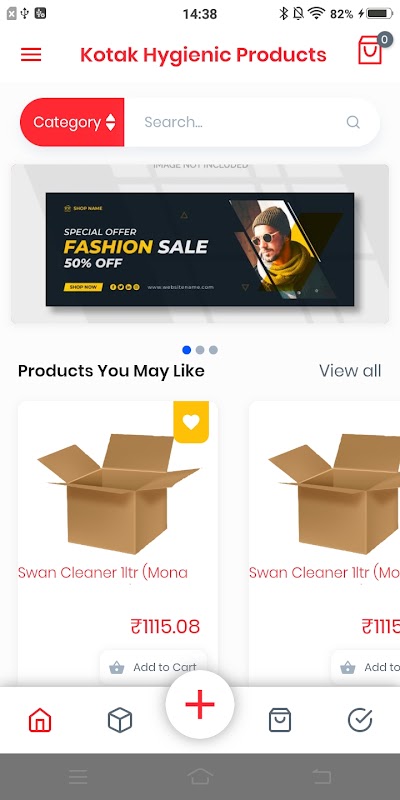This screenshot has width=400, height=800.
Task: Select the second carousel dot
Action: point(200,350)
